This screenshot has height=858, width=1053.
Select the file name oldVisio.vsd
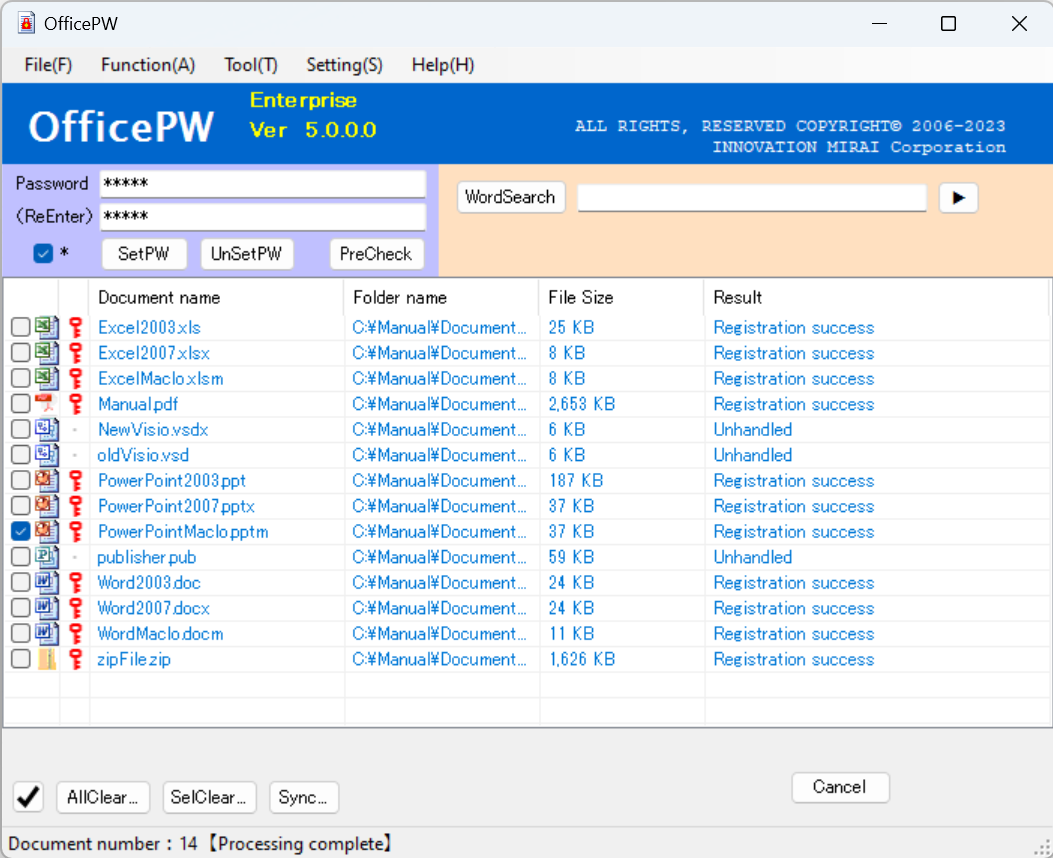[x=143, y=455]
